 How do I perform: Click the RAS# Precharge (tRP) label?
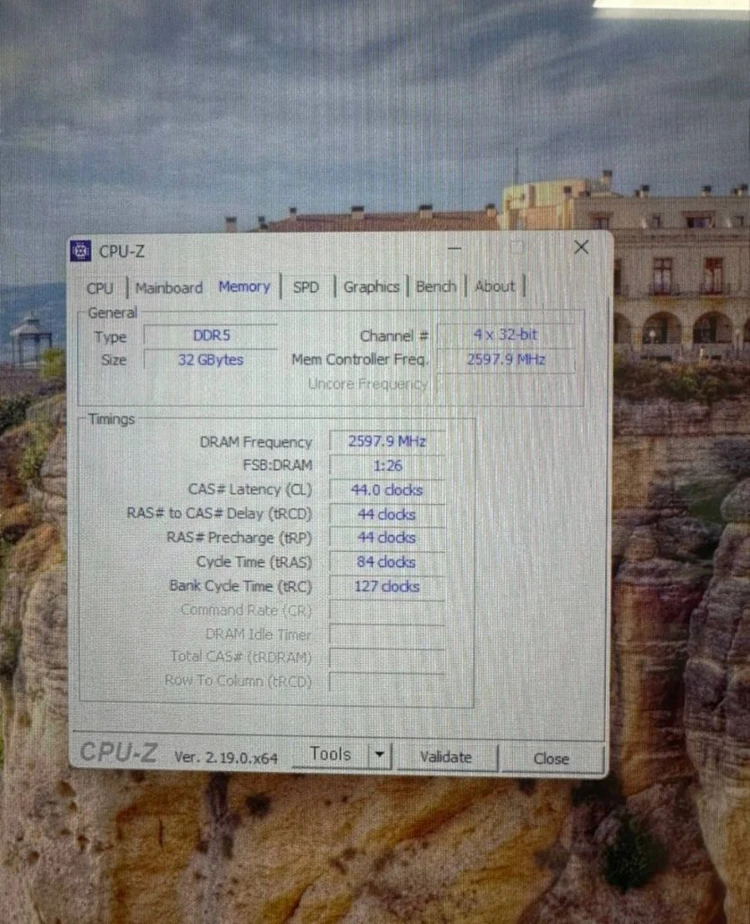tap(239, 538)
